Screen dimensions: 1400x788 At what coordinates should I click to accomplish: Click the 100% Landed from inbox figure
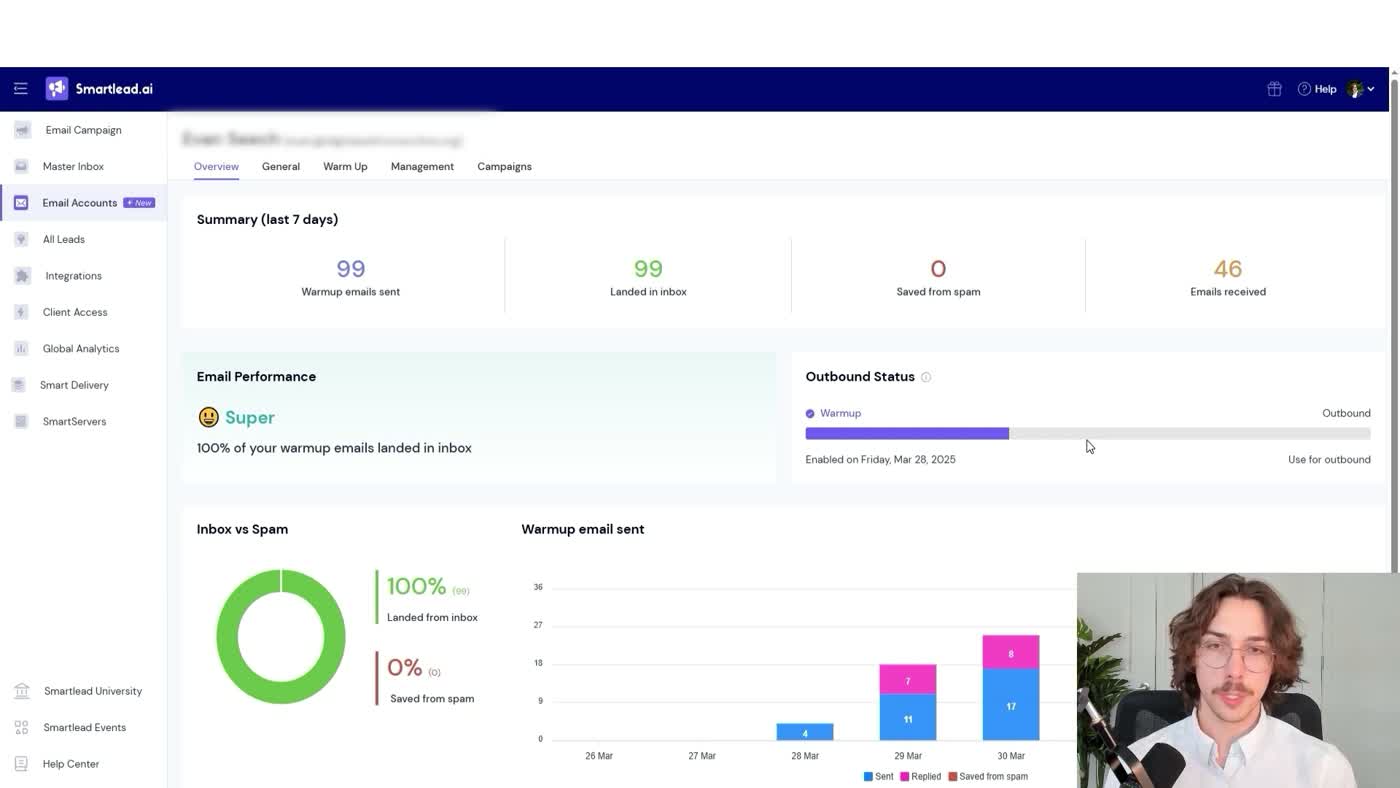417,586
